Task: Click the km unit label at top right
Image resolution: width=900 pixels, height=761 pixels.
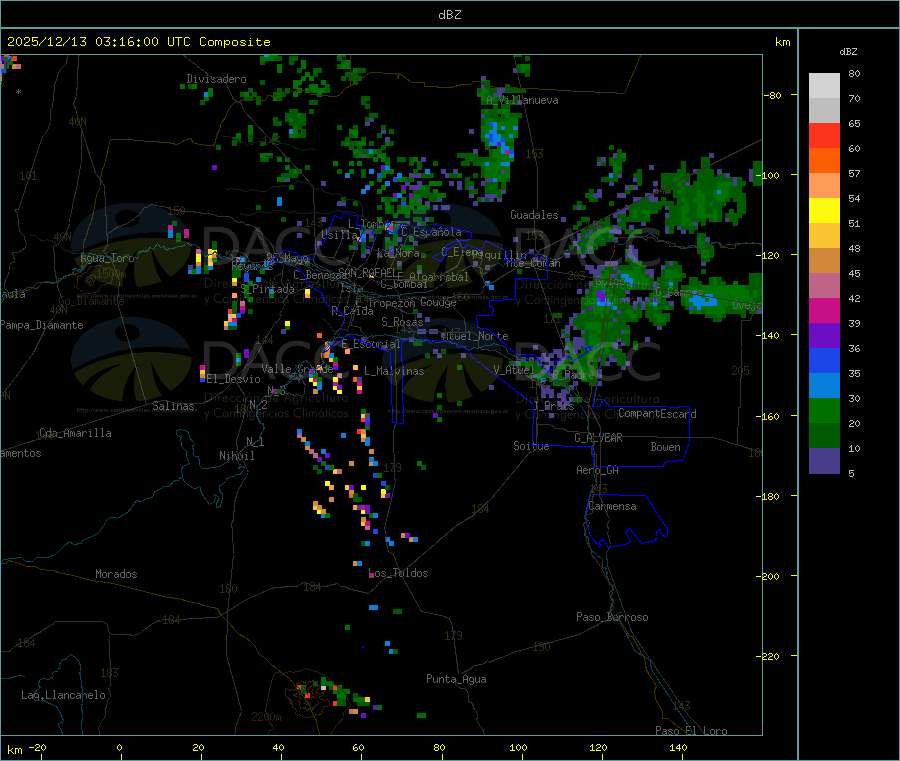Action: [782, 42]
